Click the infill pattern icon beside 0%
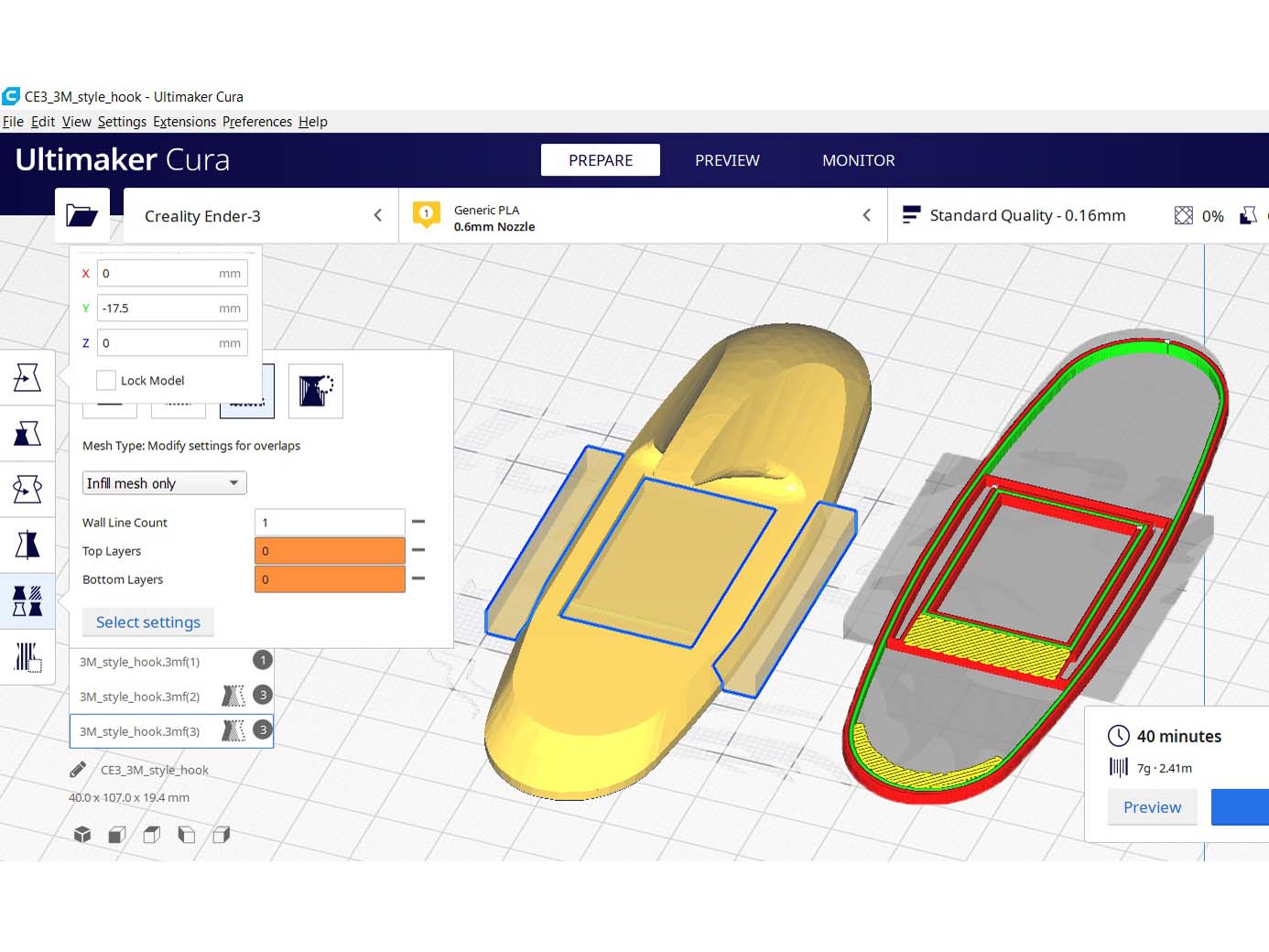 [x=1184, y=215]
